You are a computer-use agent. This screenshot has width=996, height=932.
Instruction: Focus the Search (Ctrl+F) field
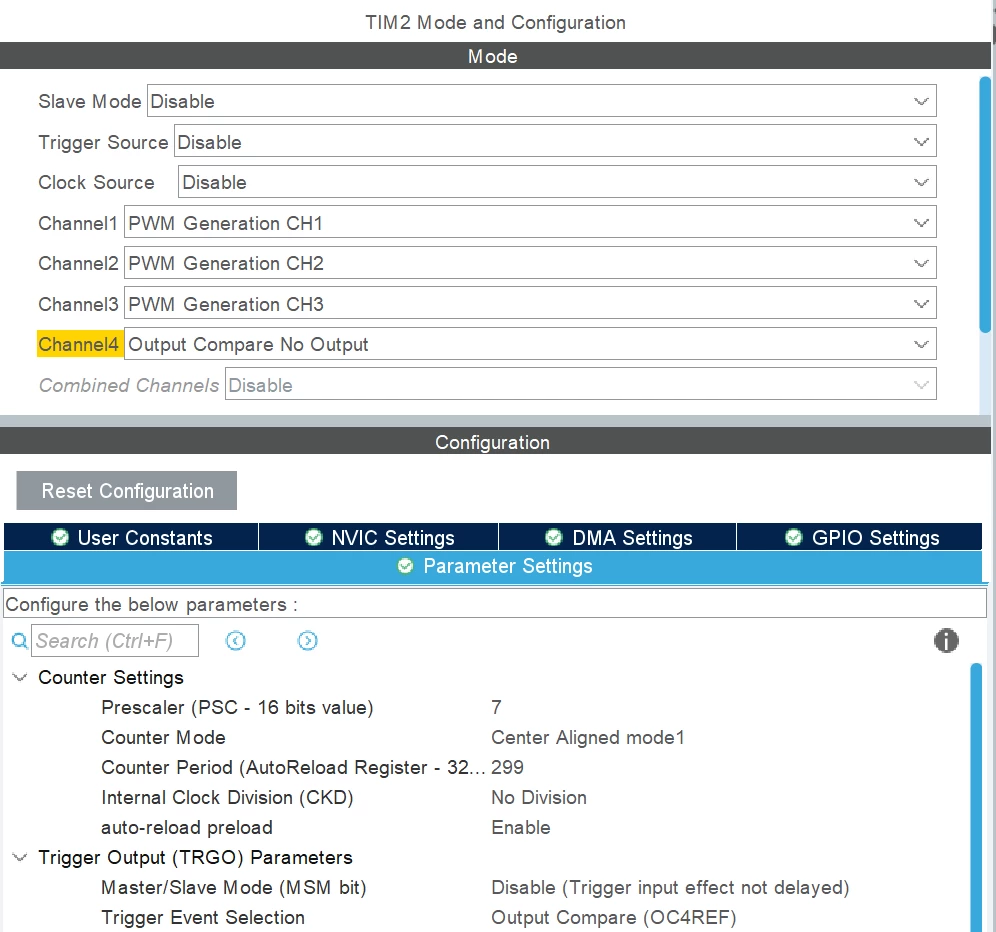click(x=115, y=640)
